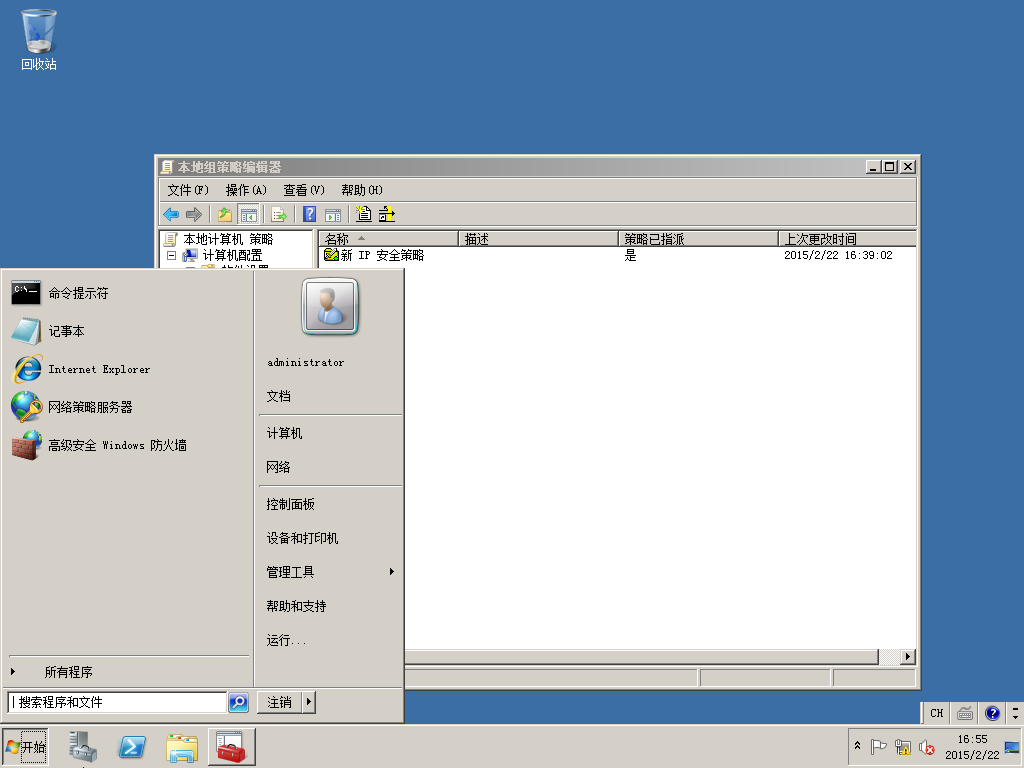Open the 帮助(H) menu
The image size is (1024, 768).
[x=362, y=190]
